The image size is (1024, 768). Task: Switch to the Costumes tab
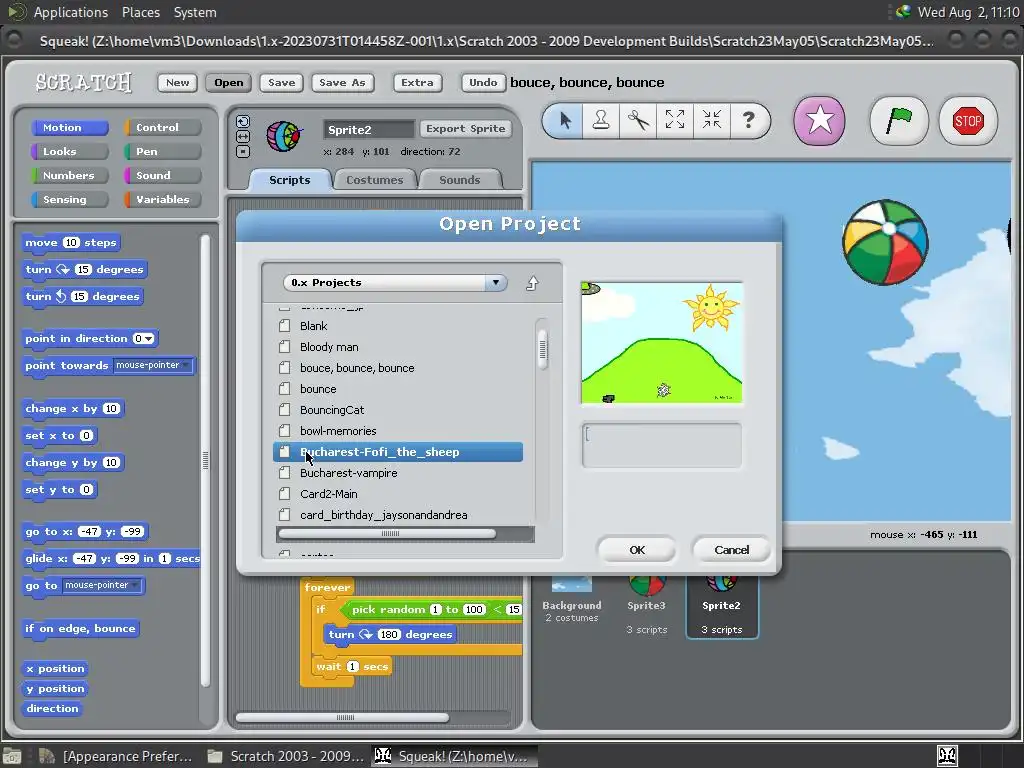tap(374, 180)
